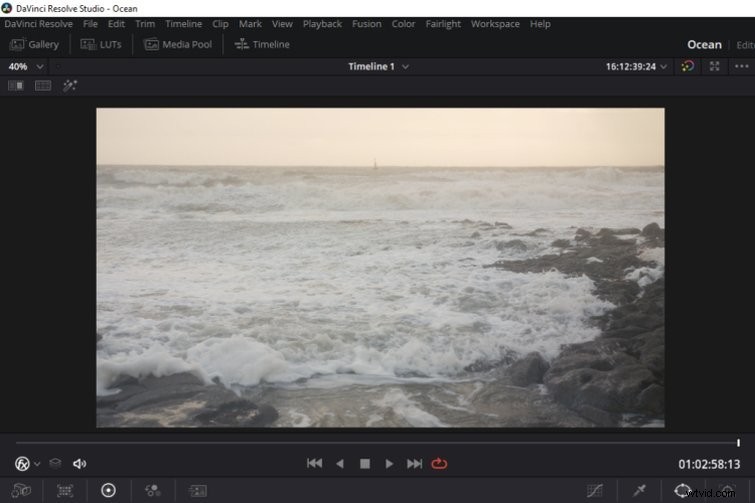Open the Gallery panel
The image size is (755, 503).
pyautogui.click(x=34, y=44)
